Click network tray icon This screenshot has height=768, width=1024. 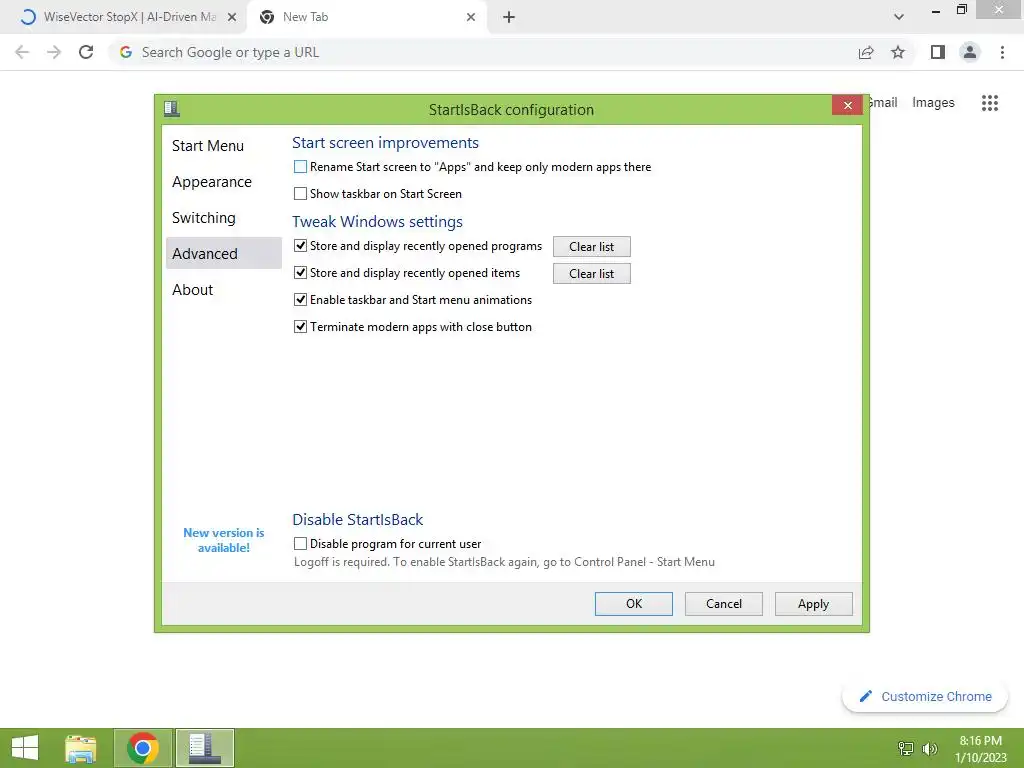(x=906, y=748)
